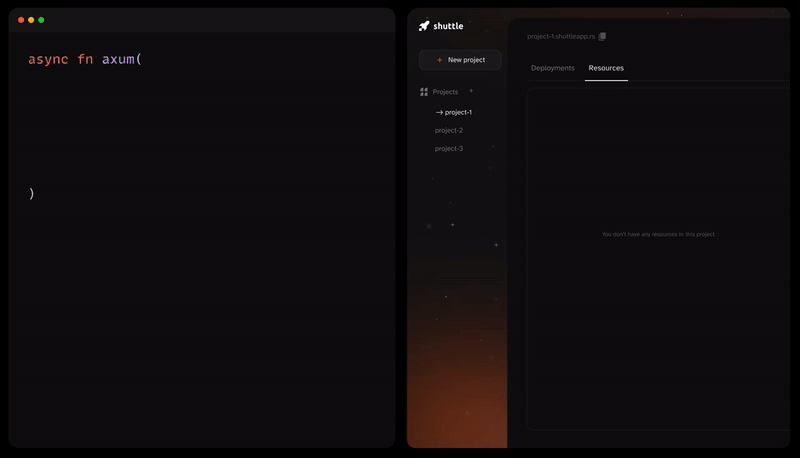Click the closing parenthesis in code editor
The image size is (800, 458).
32,193
